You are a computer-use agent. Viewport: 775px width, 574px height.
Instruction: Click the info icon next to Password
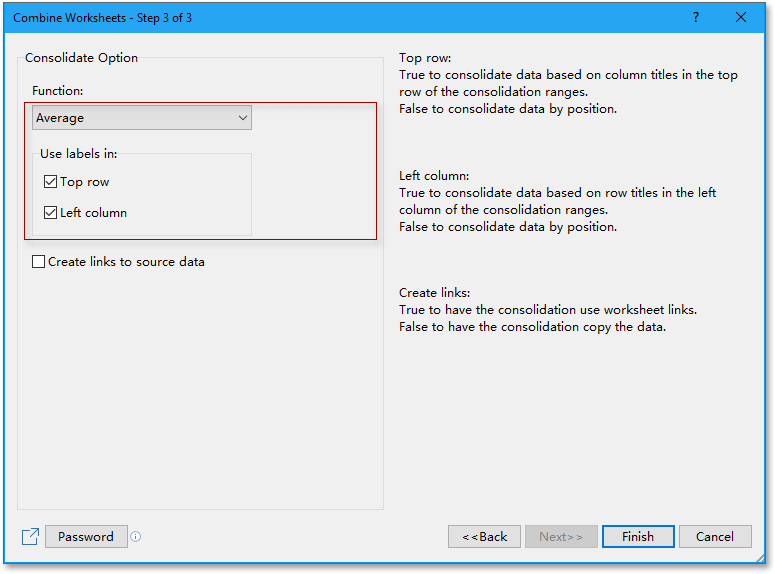click(136, 537)
